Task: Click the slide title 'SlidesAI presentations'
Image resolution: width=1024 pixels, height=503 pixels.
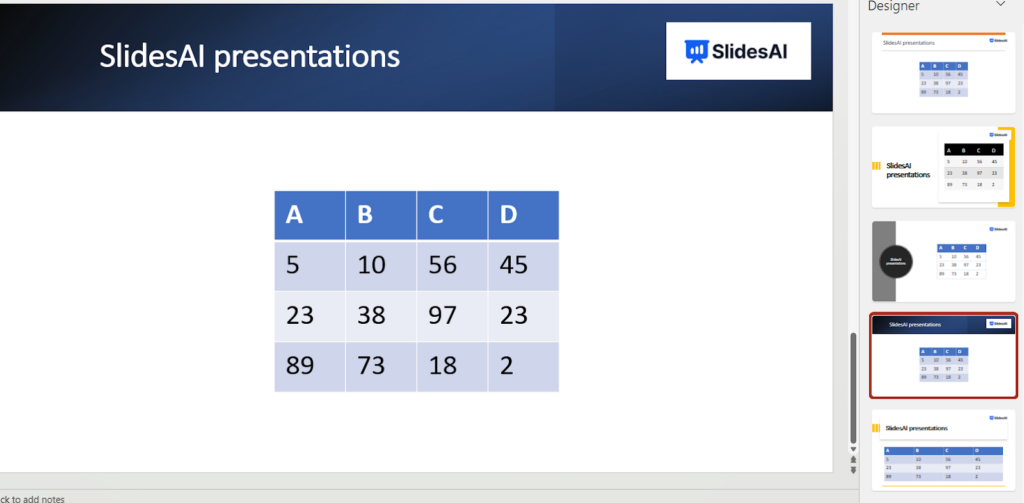Action: 249,56
